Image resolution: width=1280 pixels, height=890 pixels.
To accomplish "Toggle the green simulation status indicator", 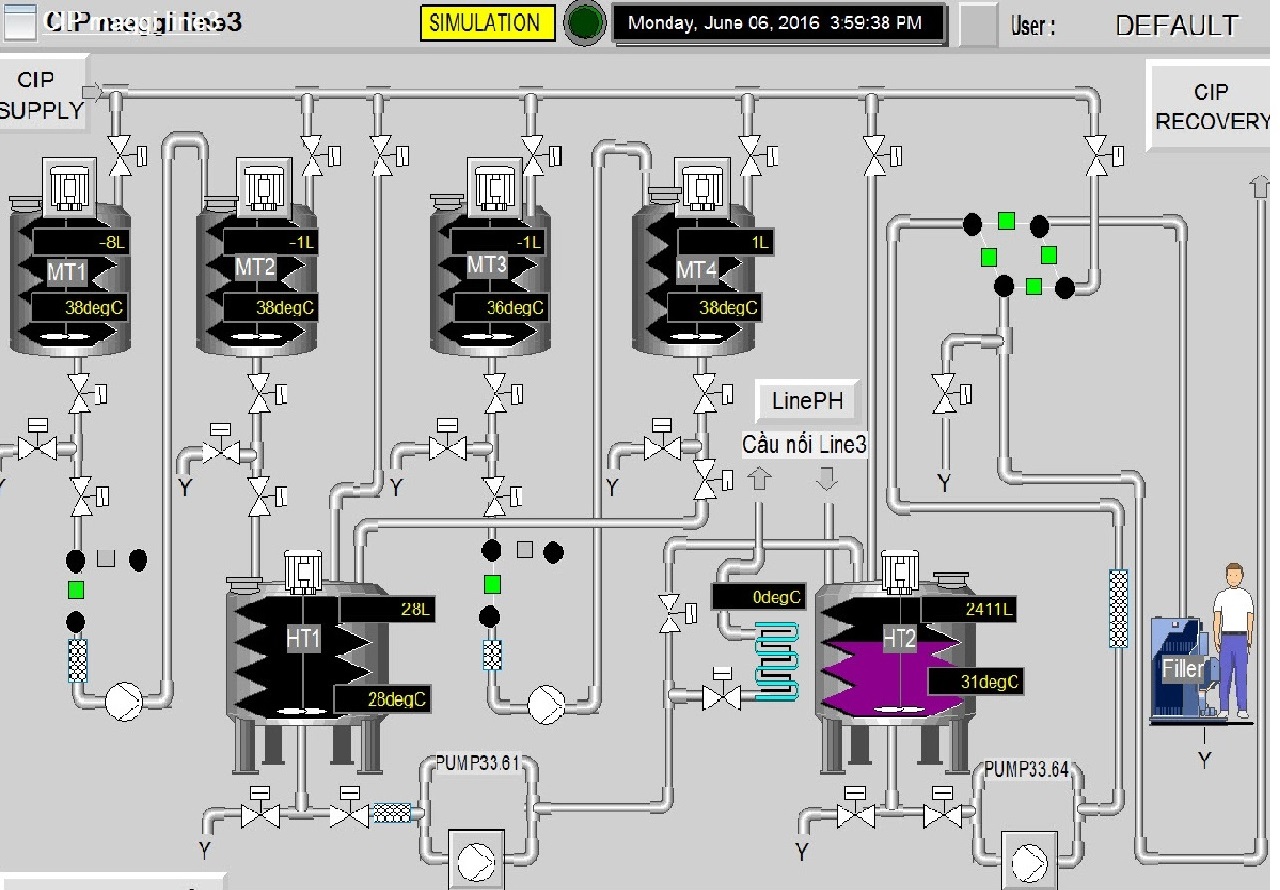I will pos(584,23).
